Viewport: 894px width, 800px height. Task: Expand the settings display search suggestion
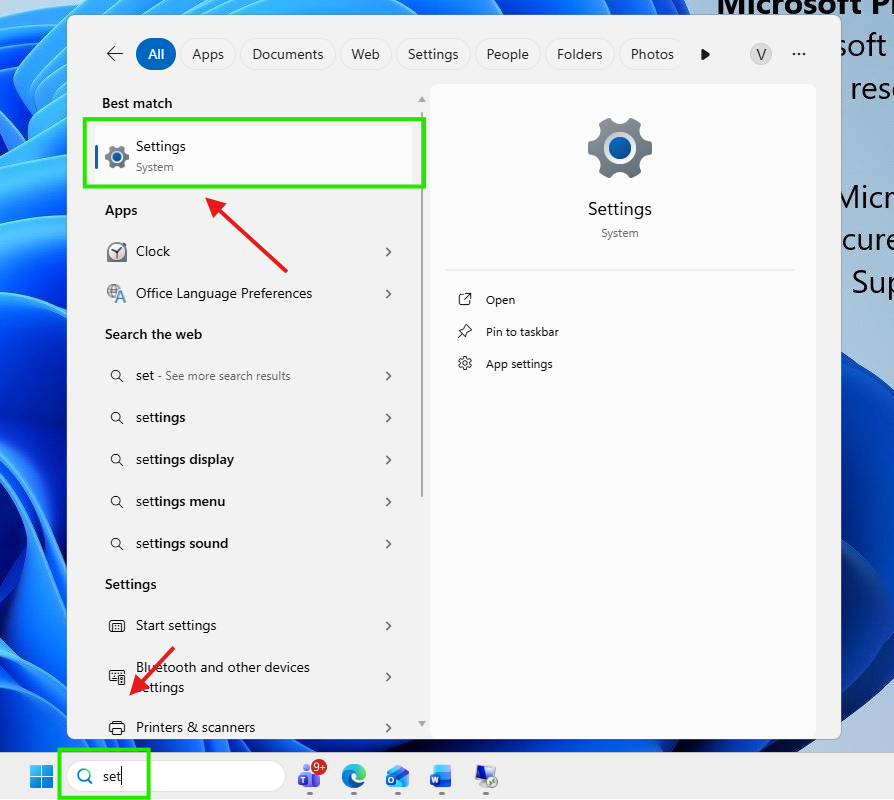[388, 459]
